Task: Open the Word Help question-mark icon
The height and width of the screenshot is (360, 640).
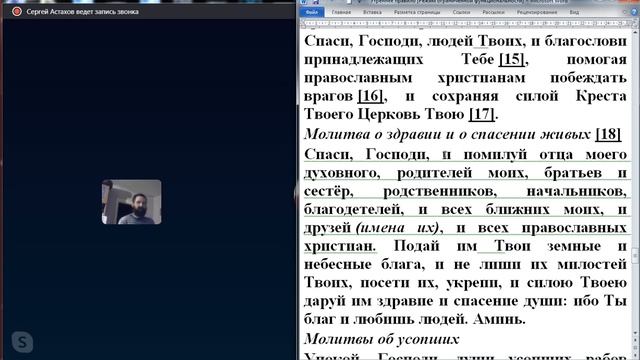Action: click(634, 12)
